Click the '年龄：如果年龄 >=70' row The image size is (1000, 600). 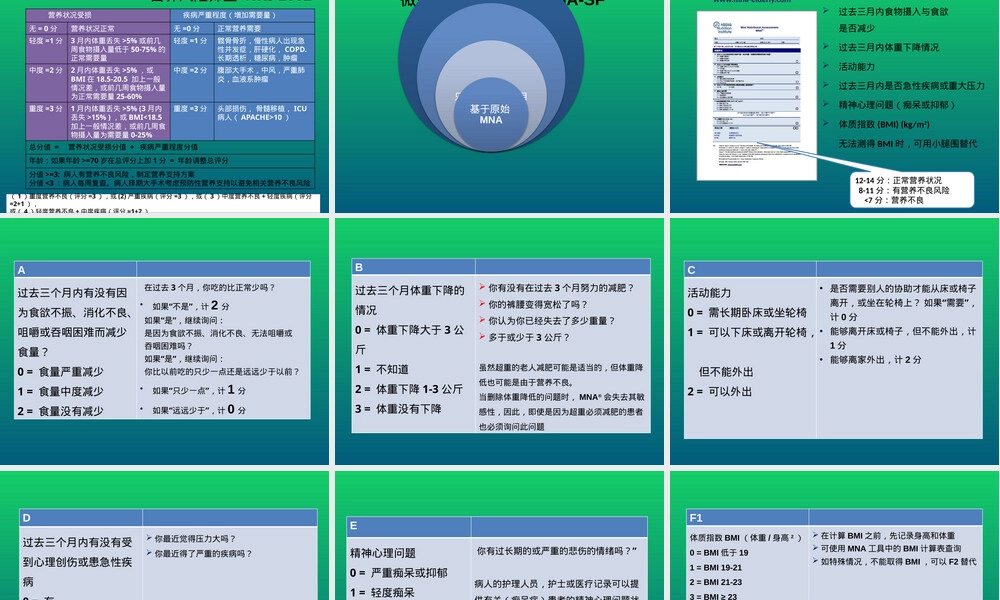pyautogui.click(x=170, y=160)
